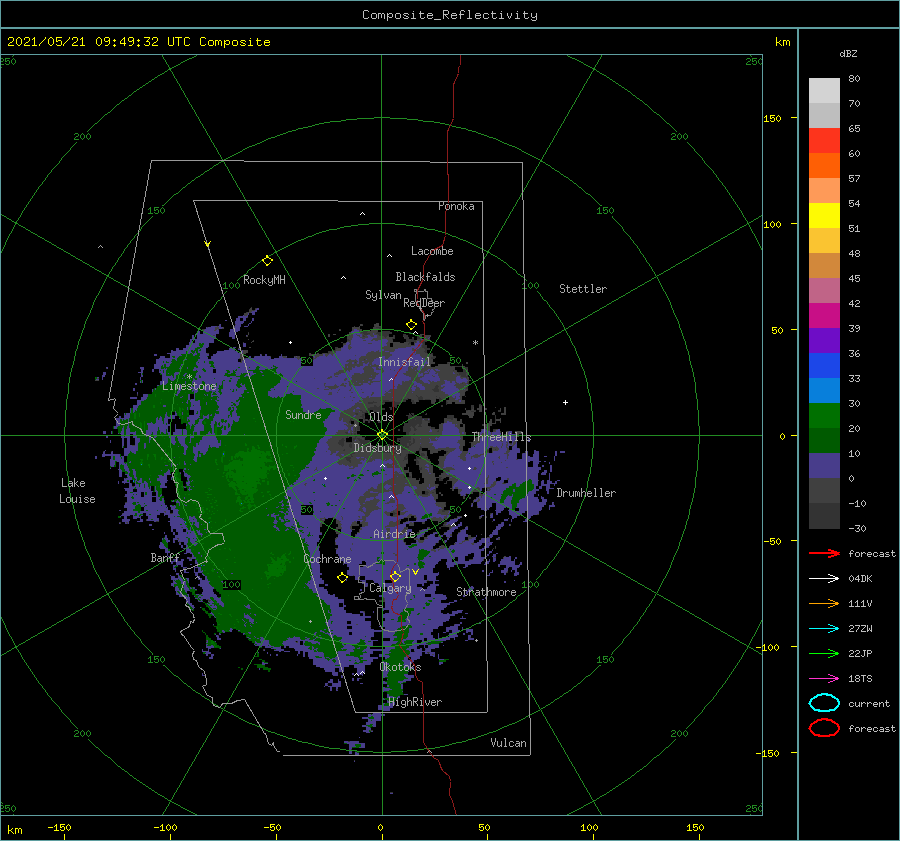
Task: Click the orange 111V arrow icon
Action: pos(824,603)
